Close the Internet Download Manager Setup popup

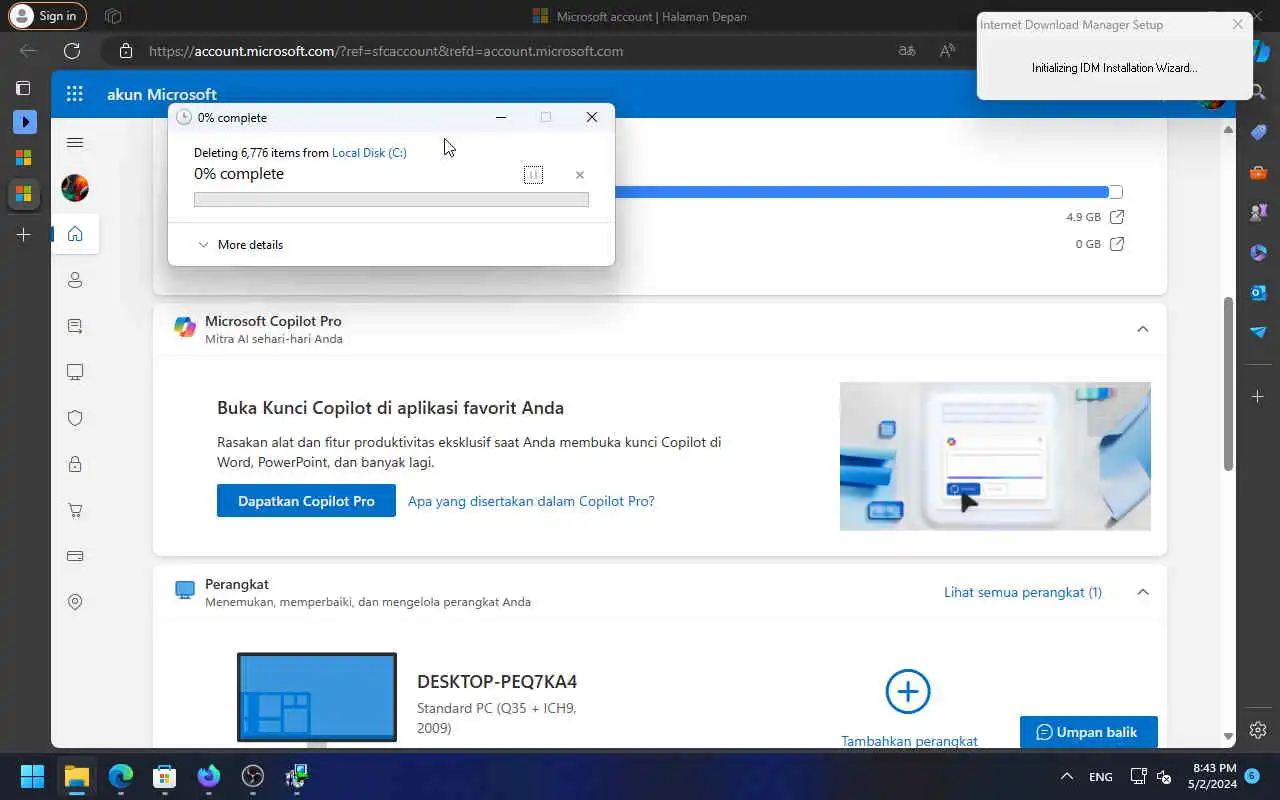pos(1238,24)
